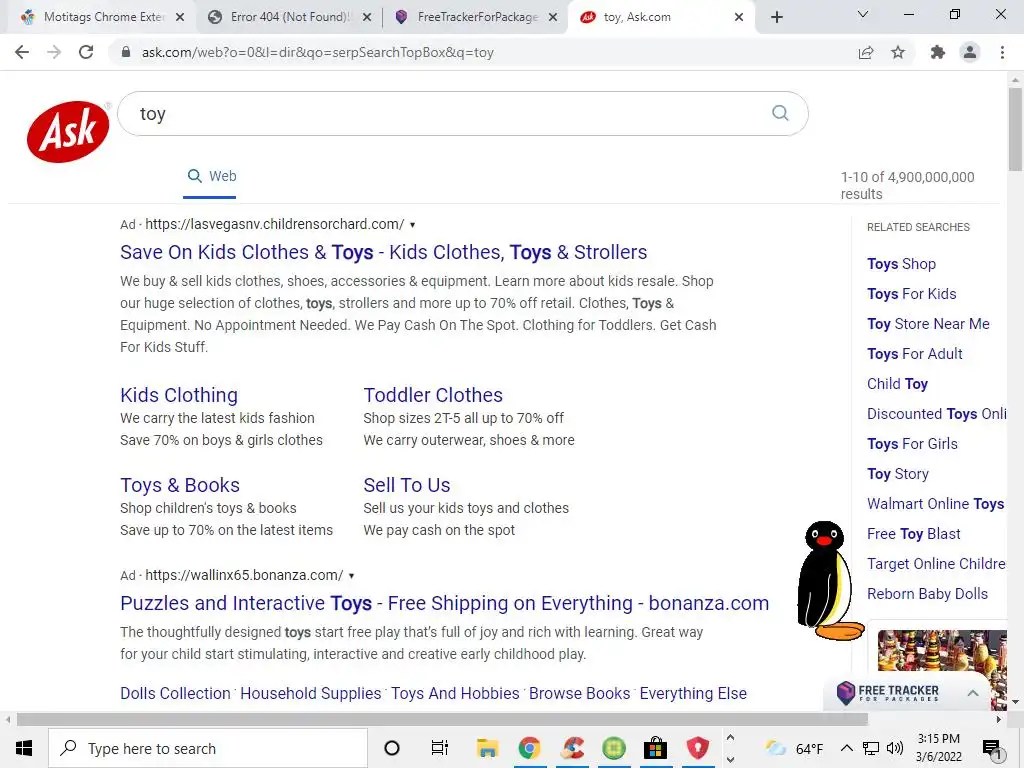Select related search Free Toy Blast
The width and height of the screenshot is (1024, 768).
click(914, 534)
